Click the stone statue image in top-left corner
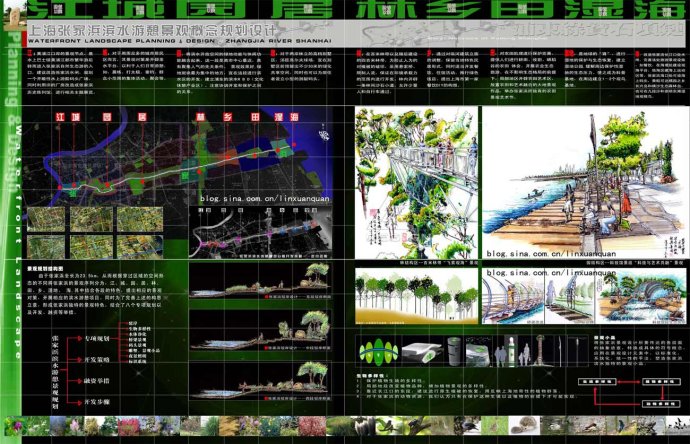 point(7,12)
